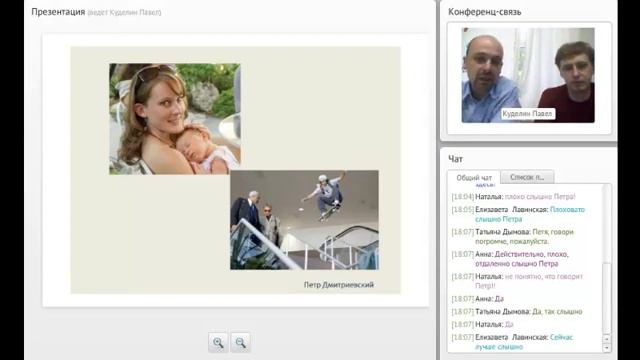This screenshot has height=360, width=640.
Task: Click the skateboarder photo on slide
Action: coord(304,220)
